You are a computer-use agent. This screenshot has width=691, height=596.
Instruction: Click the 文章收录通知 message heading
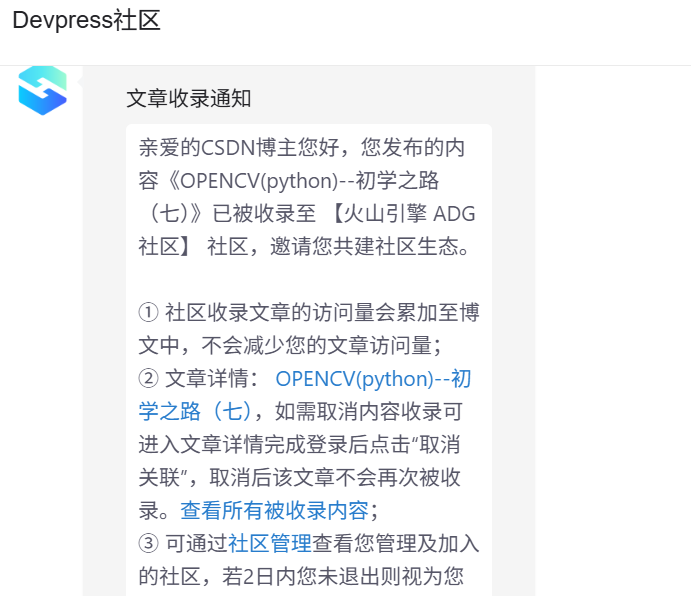189,98
